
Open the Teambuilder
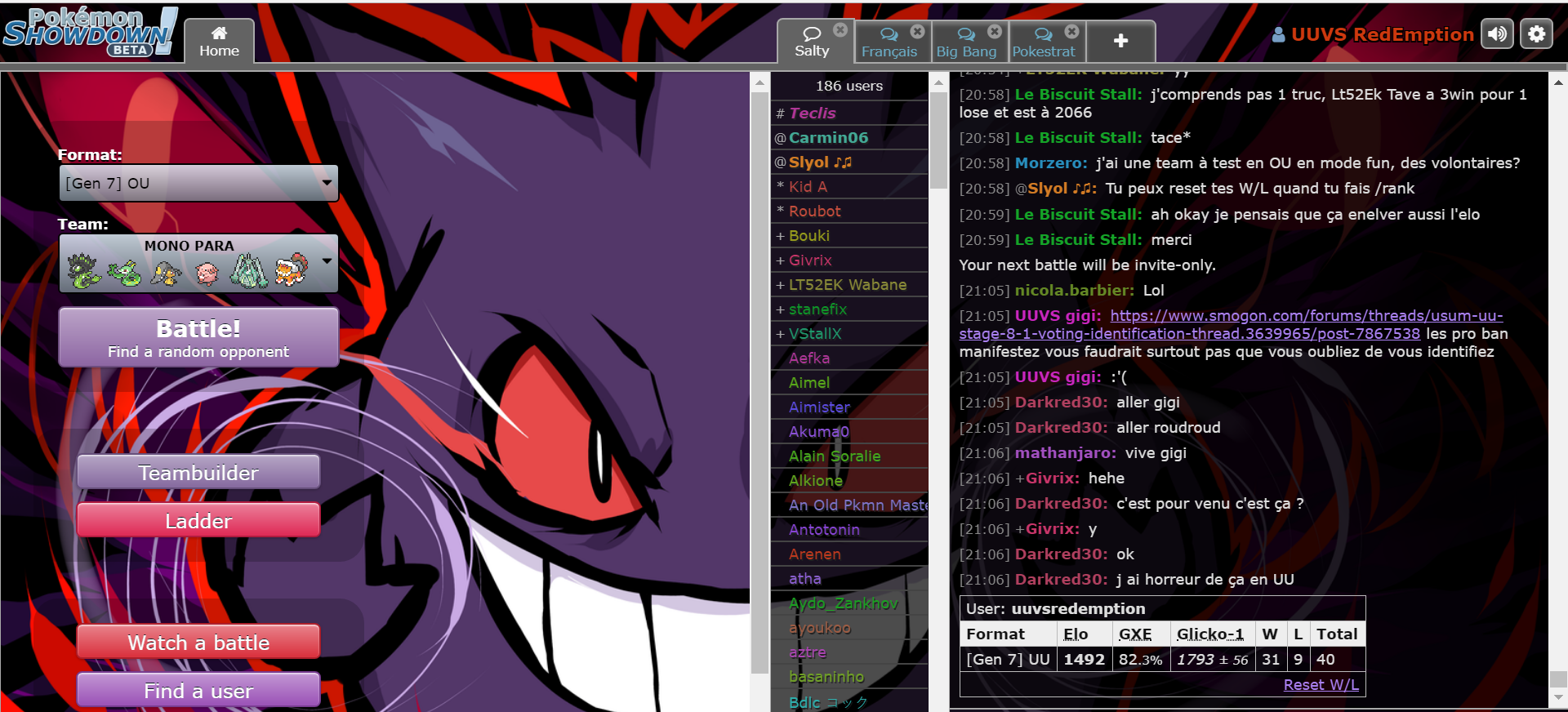(x=198, y=472)
